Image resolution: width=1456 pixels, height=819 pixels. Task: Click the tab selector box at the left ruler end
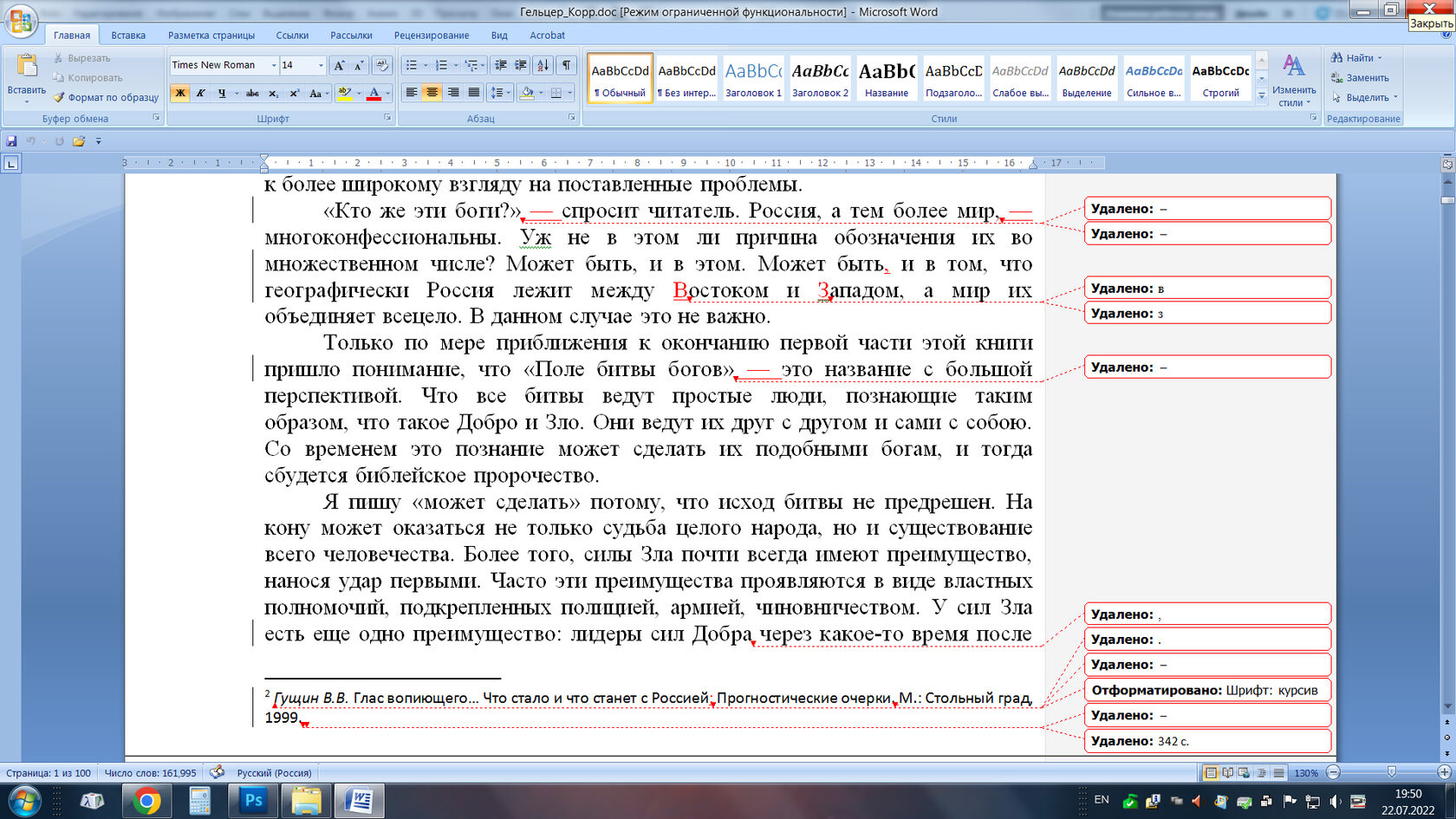click(x=11, y=163)
